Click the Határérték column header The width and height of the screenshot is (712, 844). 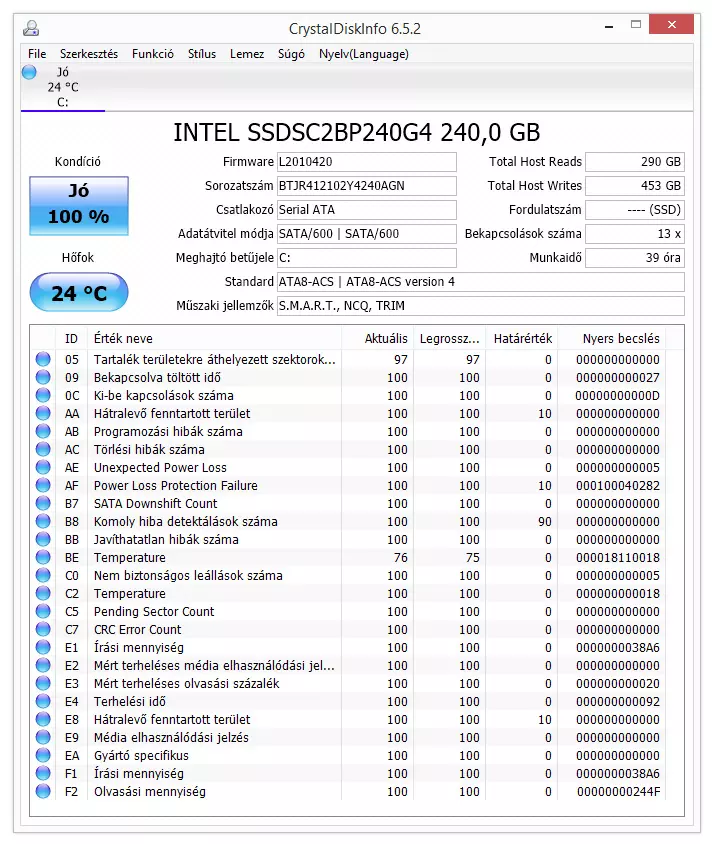[521, 339]
